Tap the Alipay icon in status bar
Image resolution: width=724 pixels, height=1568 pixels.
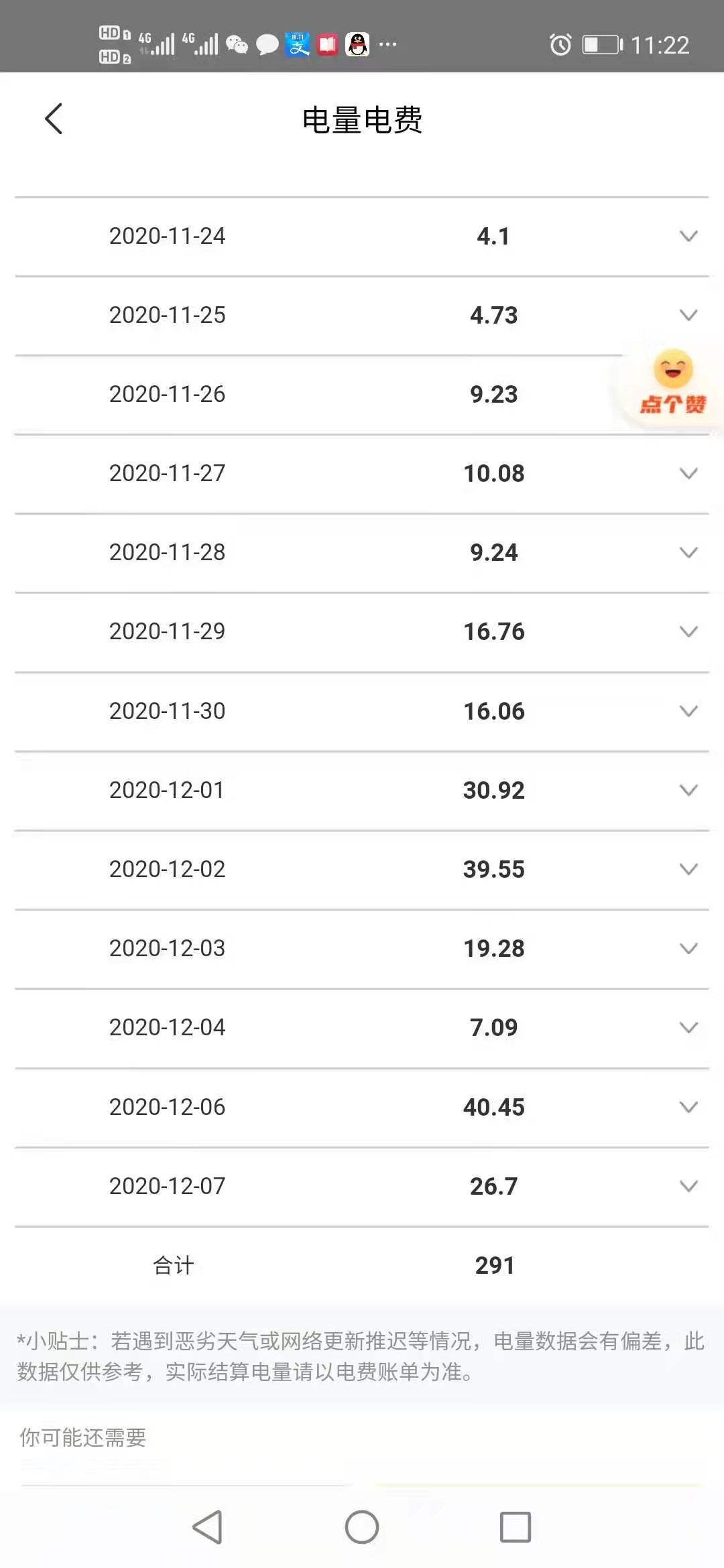[298, 45]
